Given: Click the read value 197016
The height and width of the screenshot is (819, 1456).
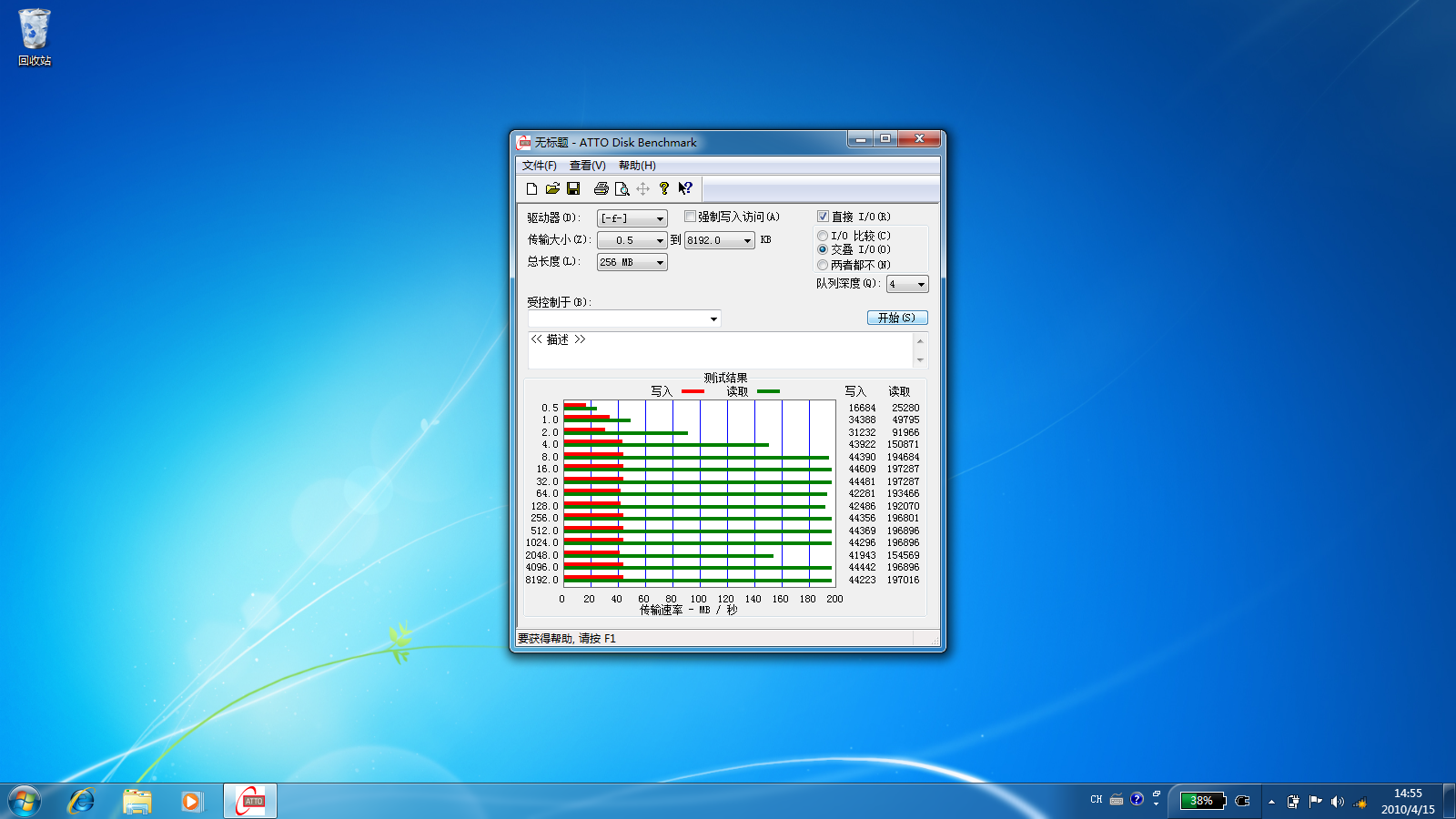Looking at the screenshot, I should [x=903, y=580].
